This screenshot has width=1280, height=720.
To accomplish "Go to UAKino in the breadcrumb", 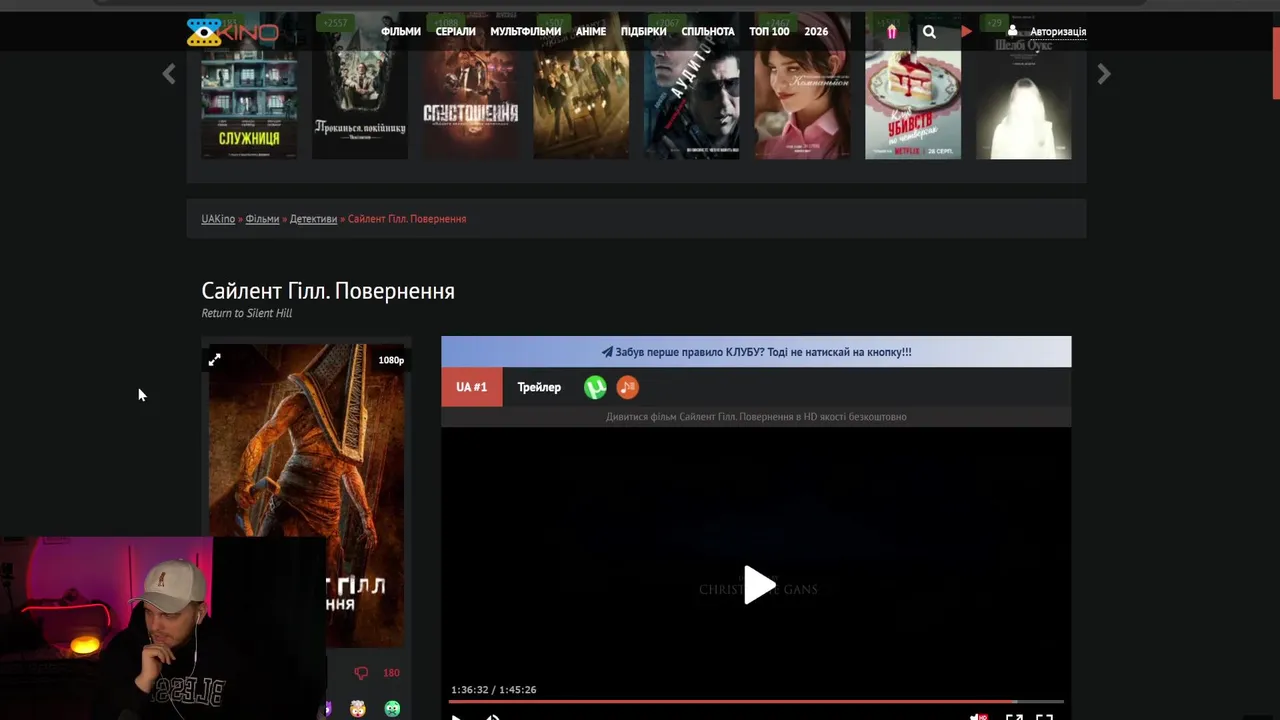I will pyautogui.click(x=218, y=219).
